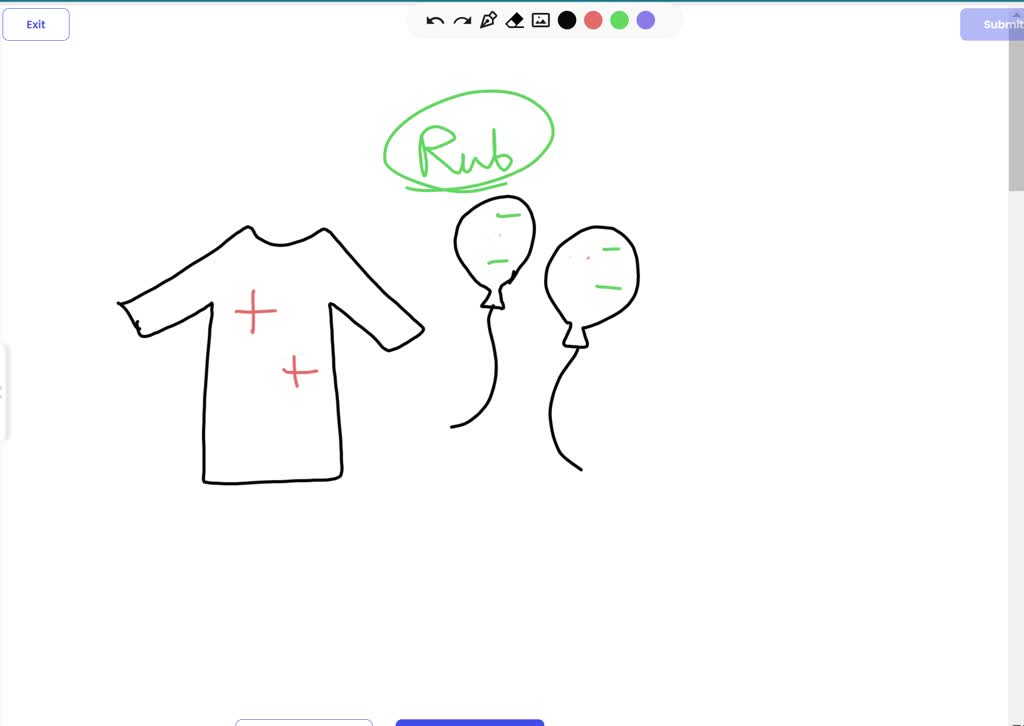Click the blue button below the canvas
The height and width of the screenshot is (726, 1024).
(x=469, y=722)
